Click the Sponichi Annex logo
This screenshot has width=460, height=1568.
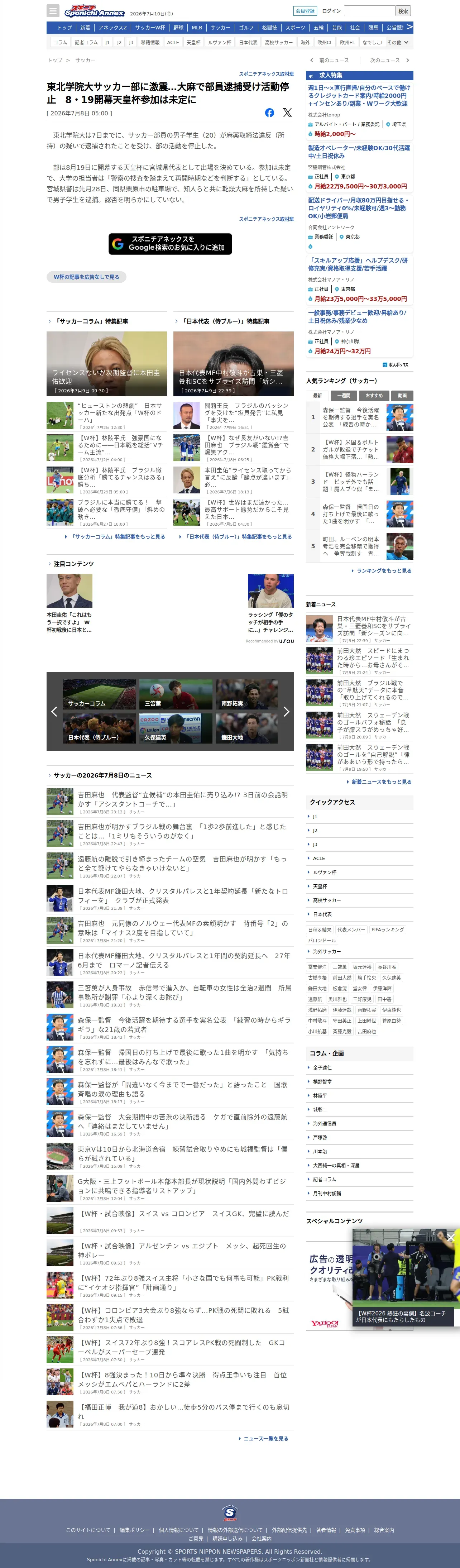click(94, 11)
